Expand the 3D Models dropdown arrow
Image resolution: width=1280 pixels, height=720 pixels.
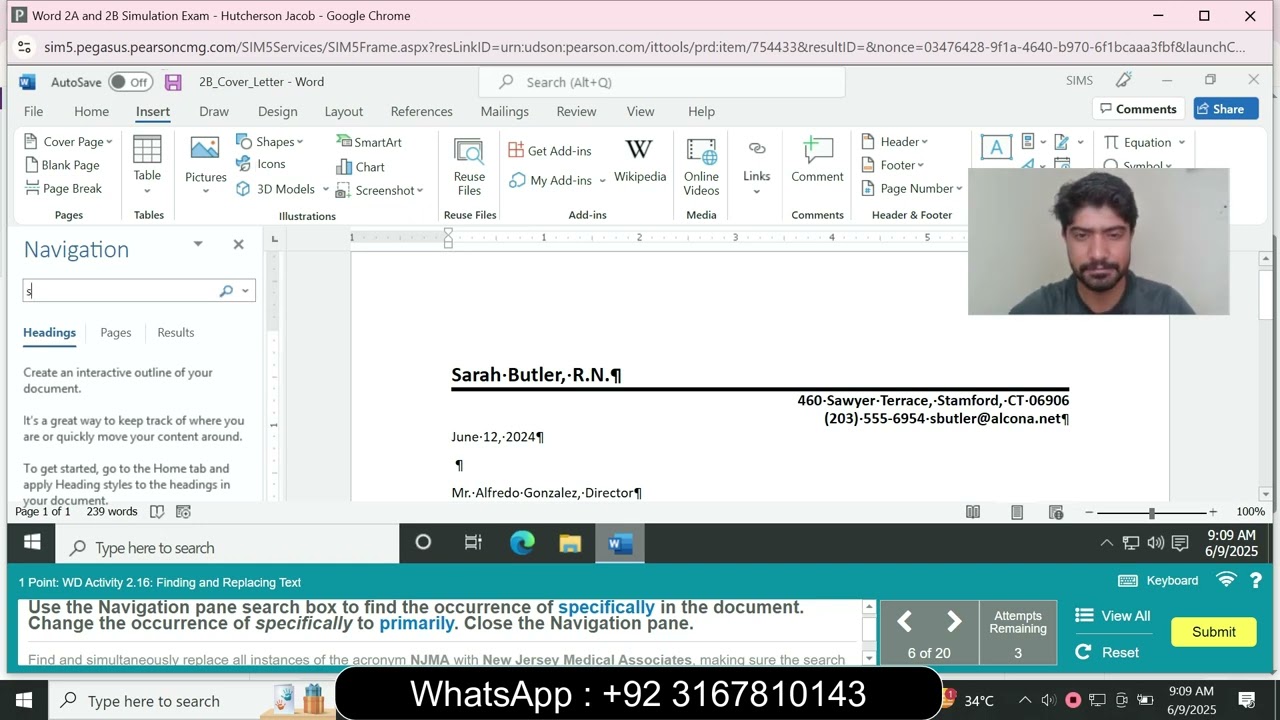pos(325,189)
